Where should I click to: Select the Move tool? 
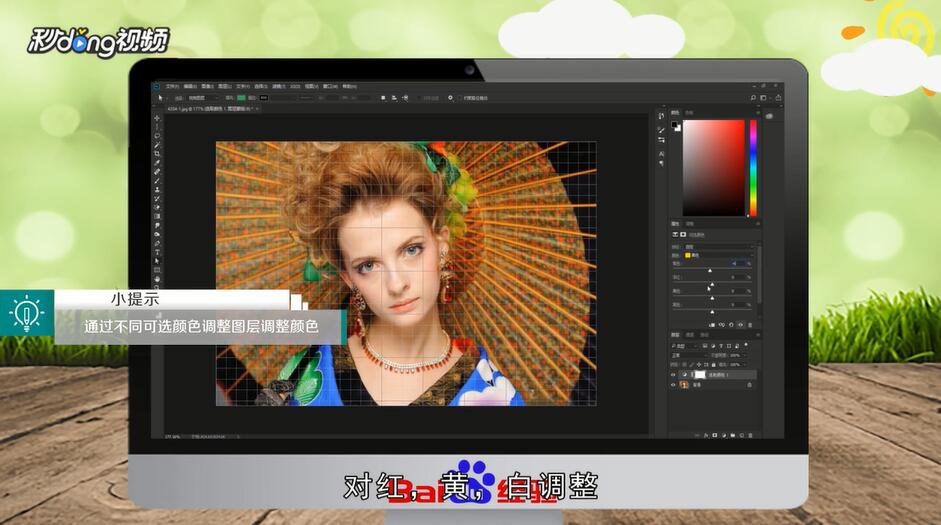[157, 119]
